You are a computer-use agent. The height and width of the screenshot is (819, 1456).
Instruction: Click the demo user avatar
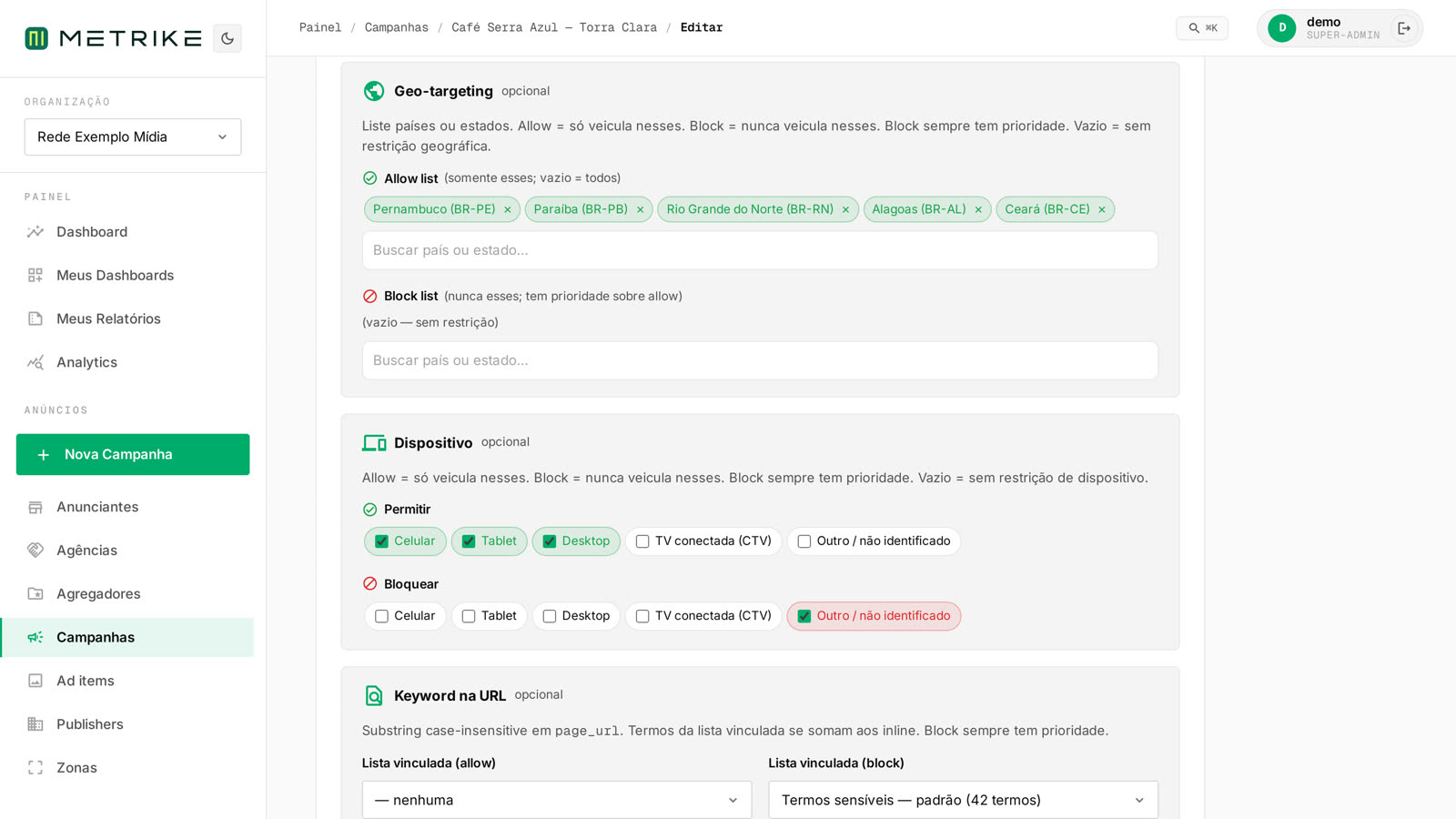[1282, 28]
